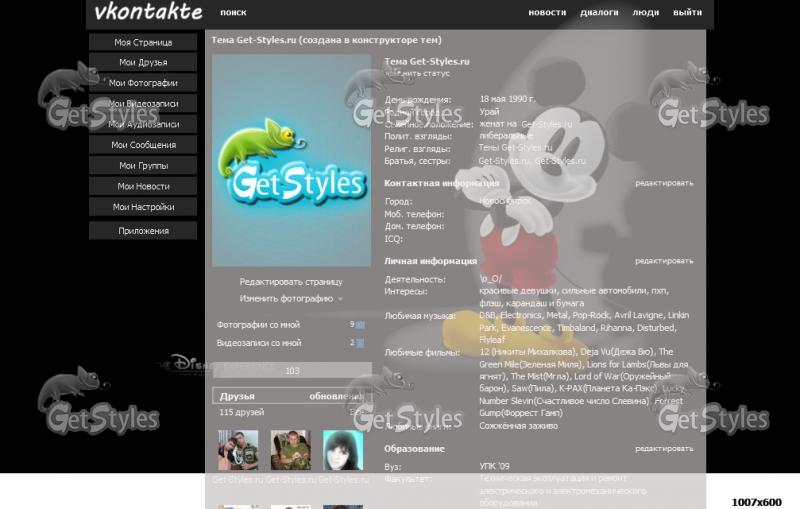Open 'Приложения' sidebar button
Screen dimensions: 800x509
click(143, 231)
